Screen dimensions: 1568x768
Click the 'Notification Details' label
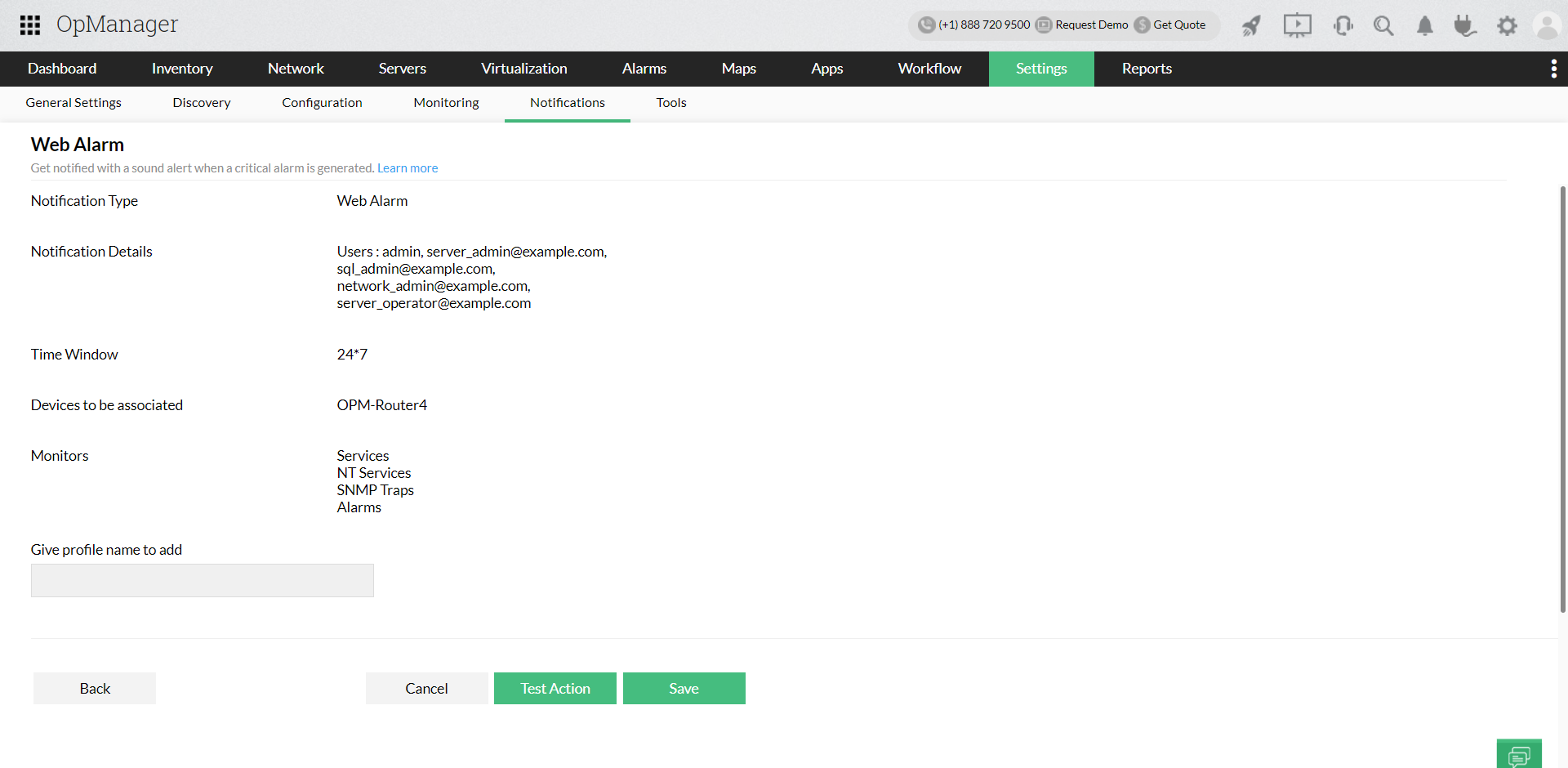[x=91, y=252]
